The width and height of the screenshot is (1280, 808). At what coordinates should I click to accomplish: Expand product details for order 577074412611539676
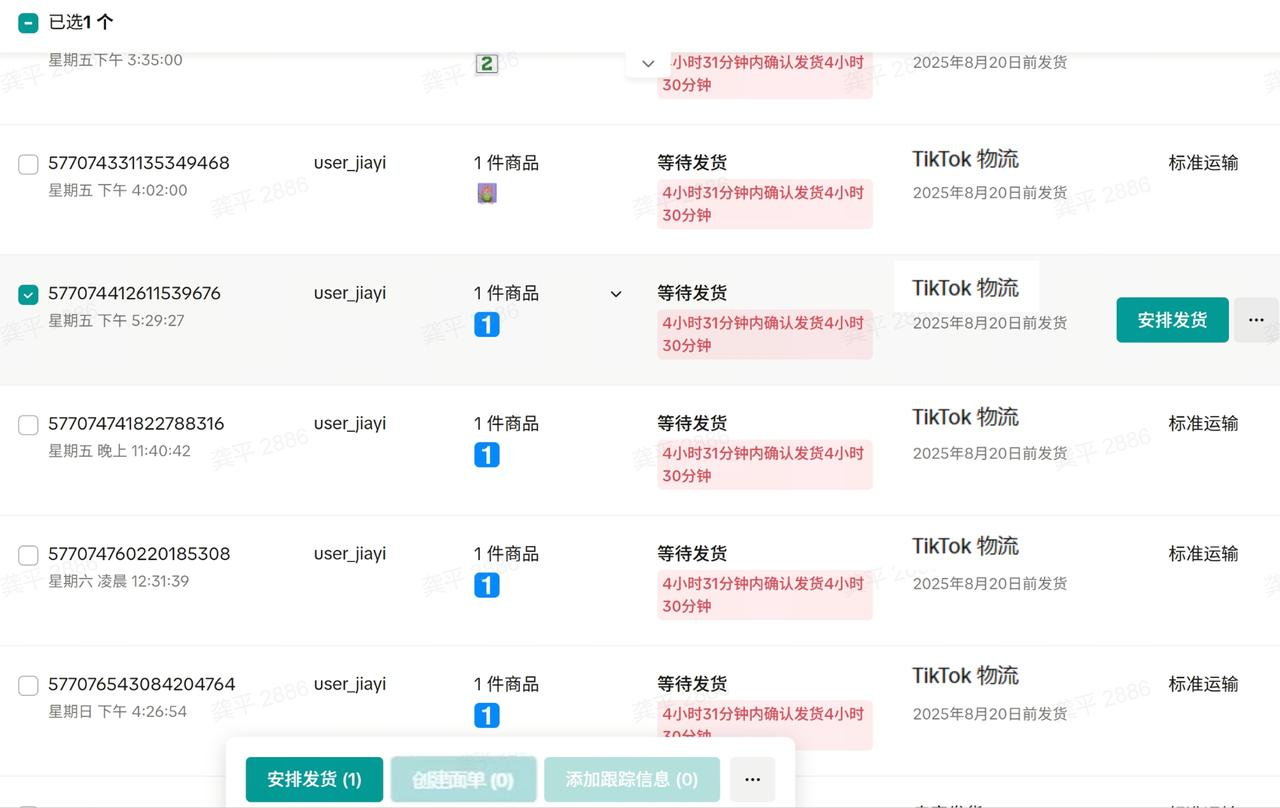616,294
